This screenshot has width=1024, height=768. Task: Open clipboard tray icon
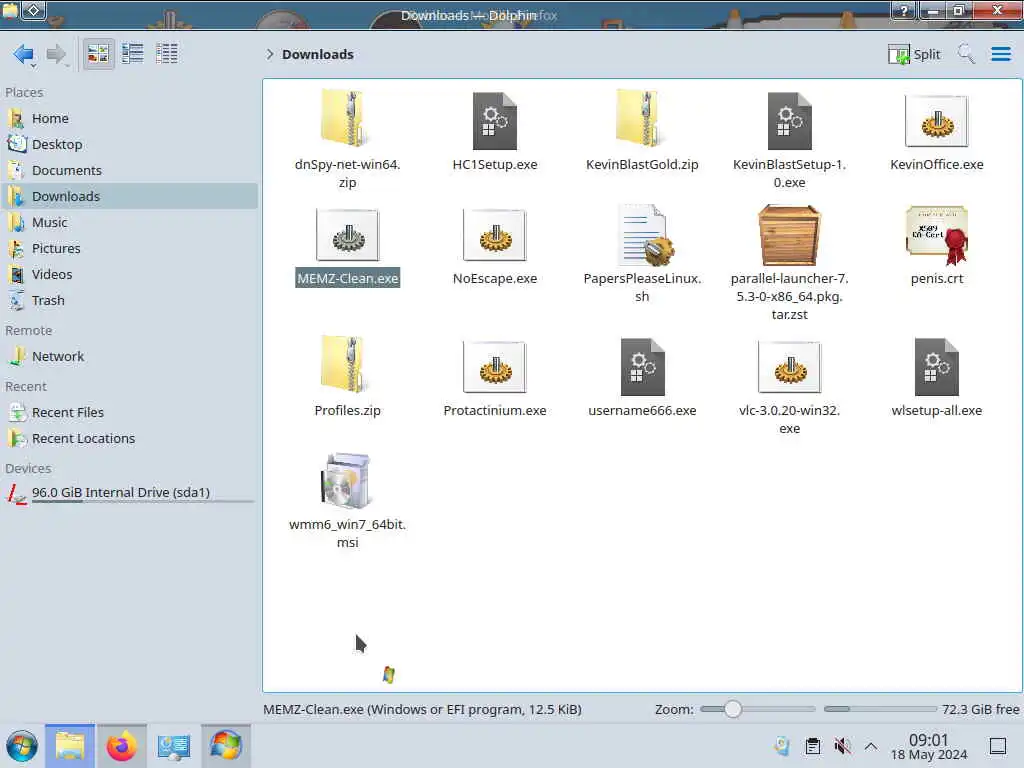tap(812, 746)
